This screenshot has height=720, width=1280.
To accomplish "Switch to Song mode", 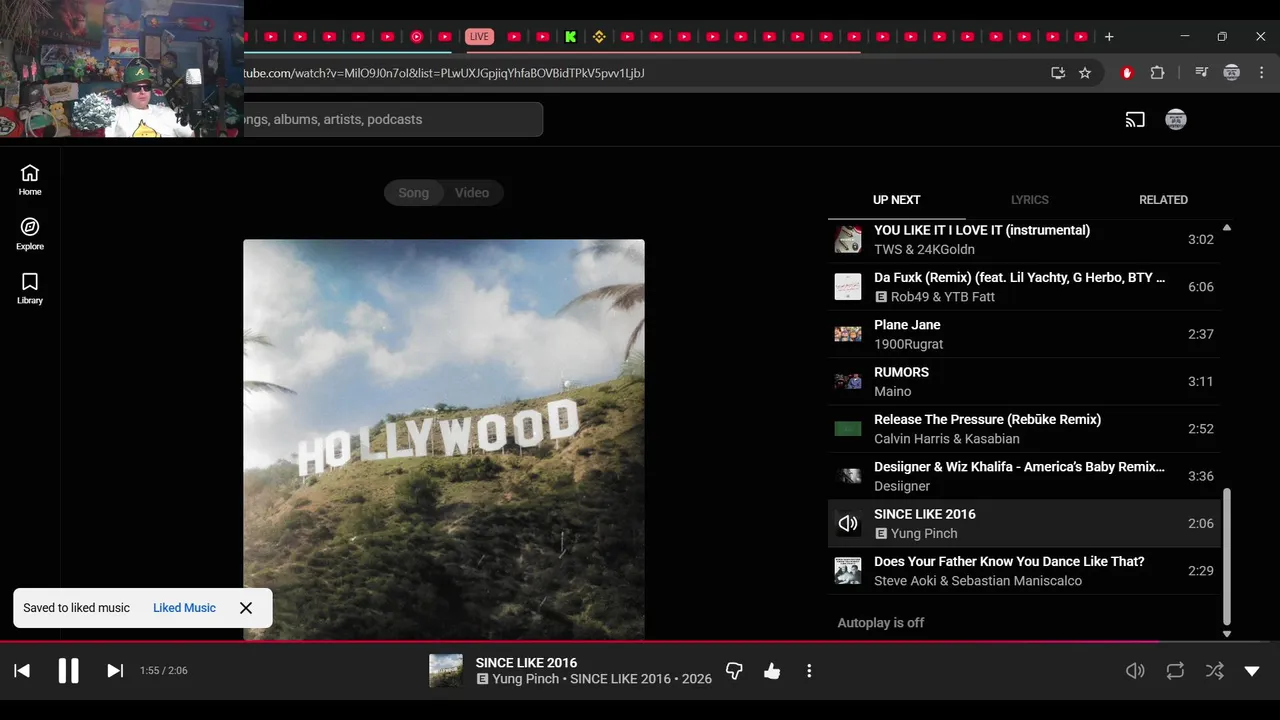I will pos(414,193).
